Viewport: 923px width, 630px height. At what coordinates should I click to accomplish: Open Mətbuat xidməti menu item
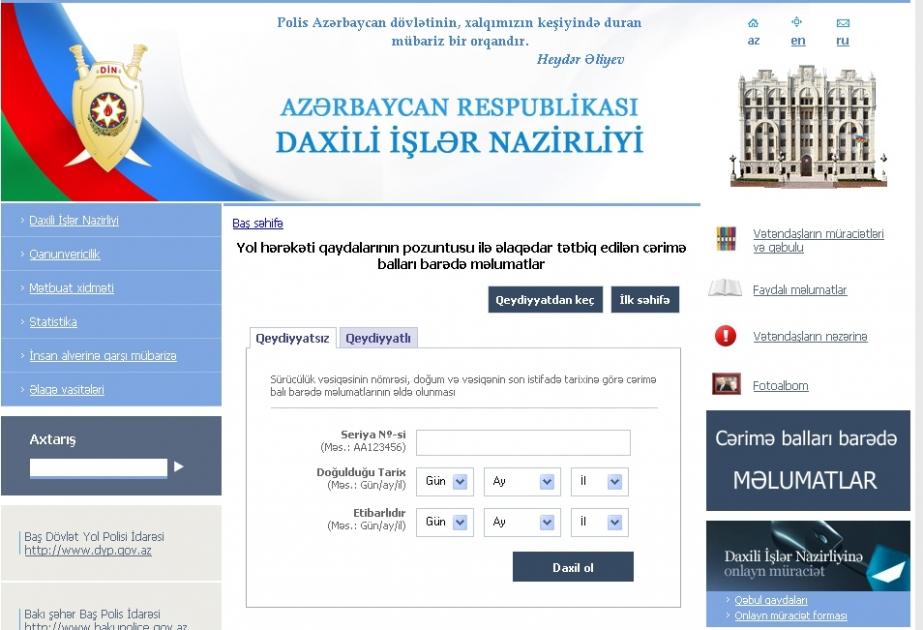[x=71, y=288]
